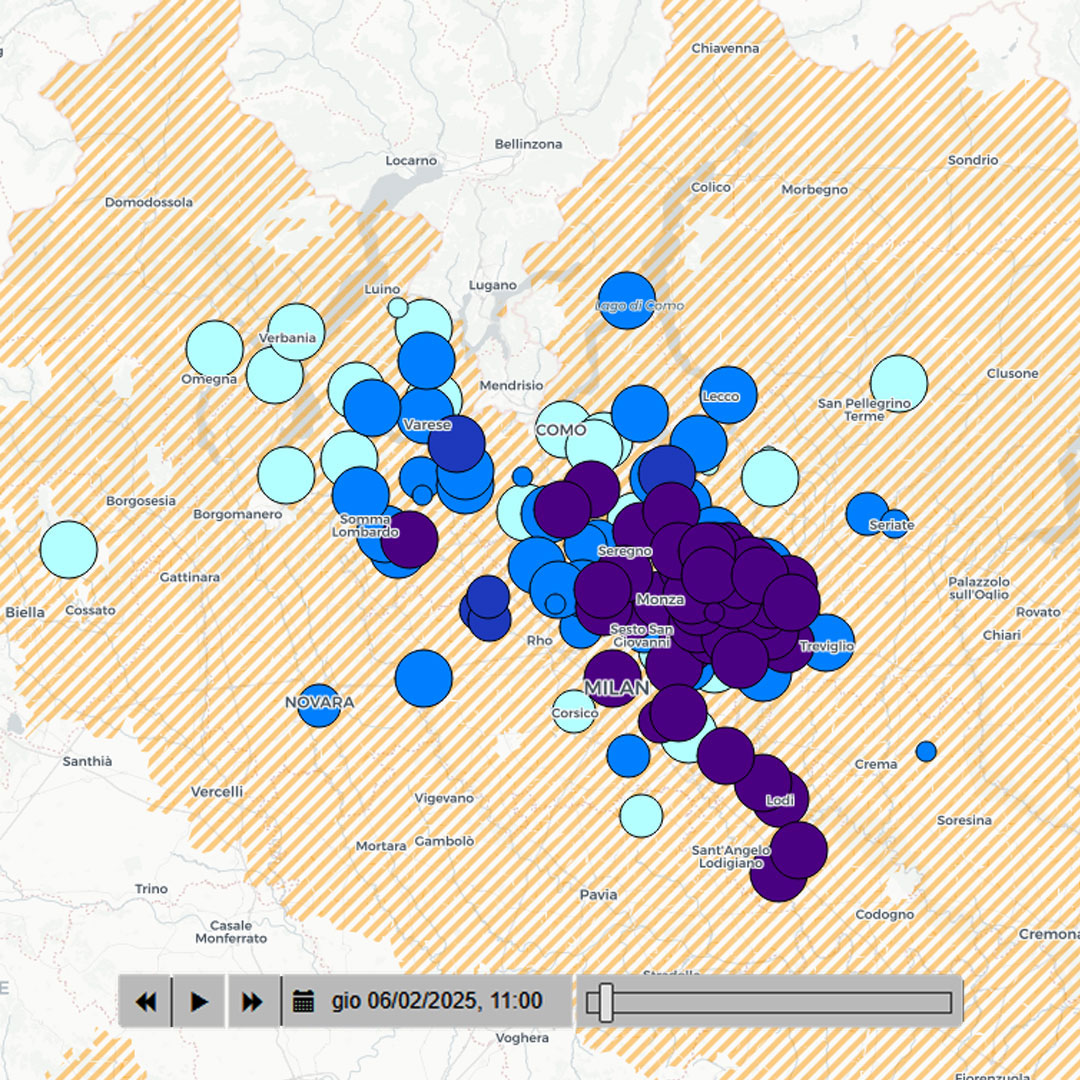Select the light cyan circle north of Biella
1080x1080 pixels.
click(x=69, y=550)
